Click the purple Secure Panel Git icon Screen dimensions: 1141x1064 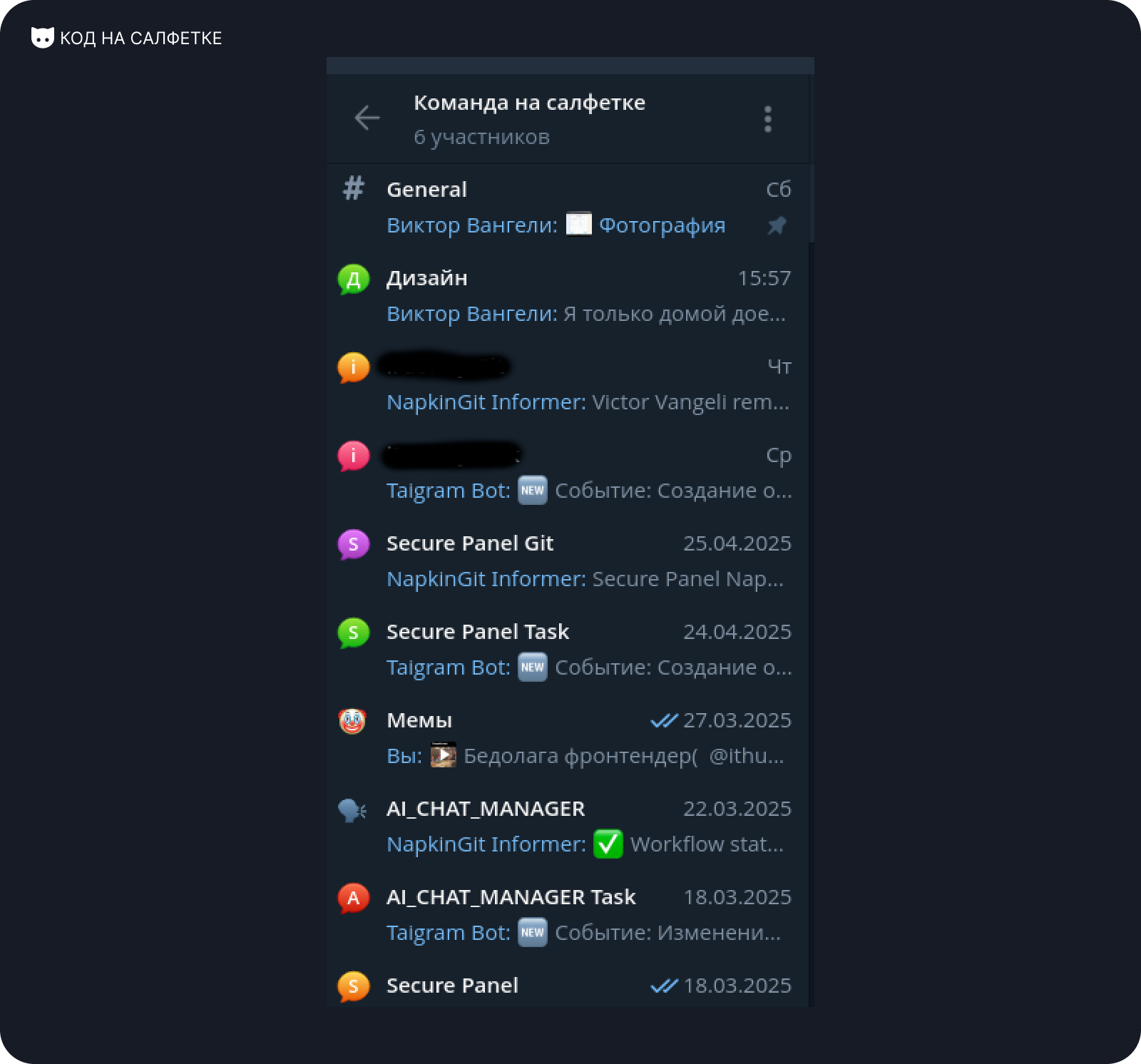click(354, 544)
